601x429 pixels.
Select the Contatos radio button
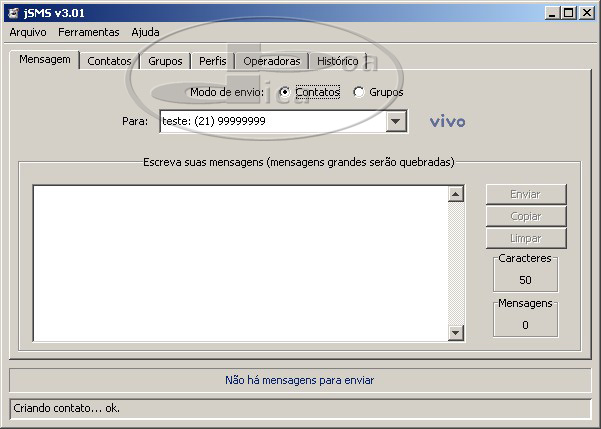(286, 92)
